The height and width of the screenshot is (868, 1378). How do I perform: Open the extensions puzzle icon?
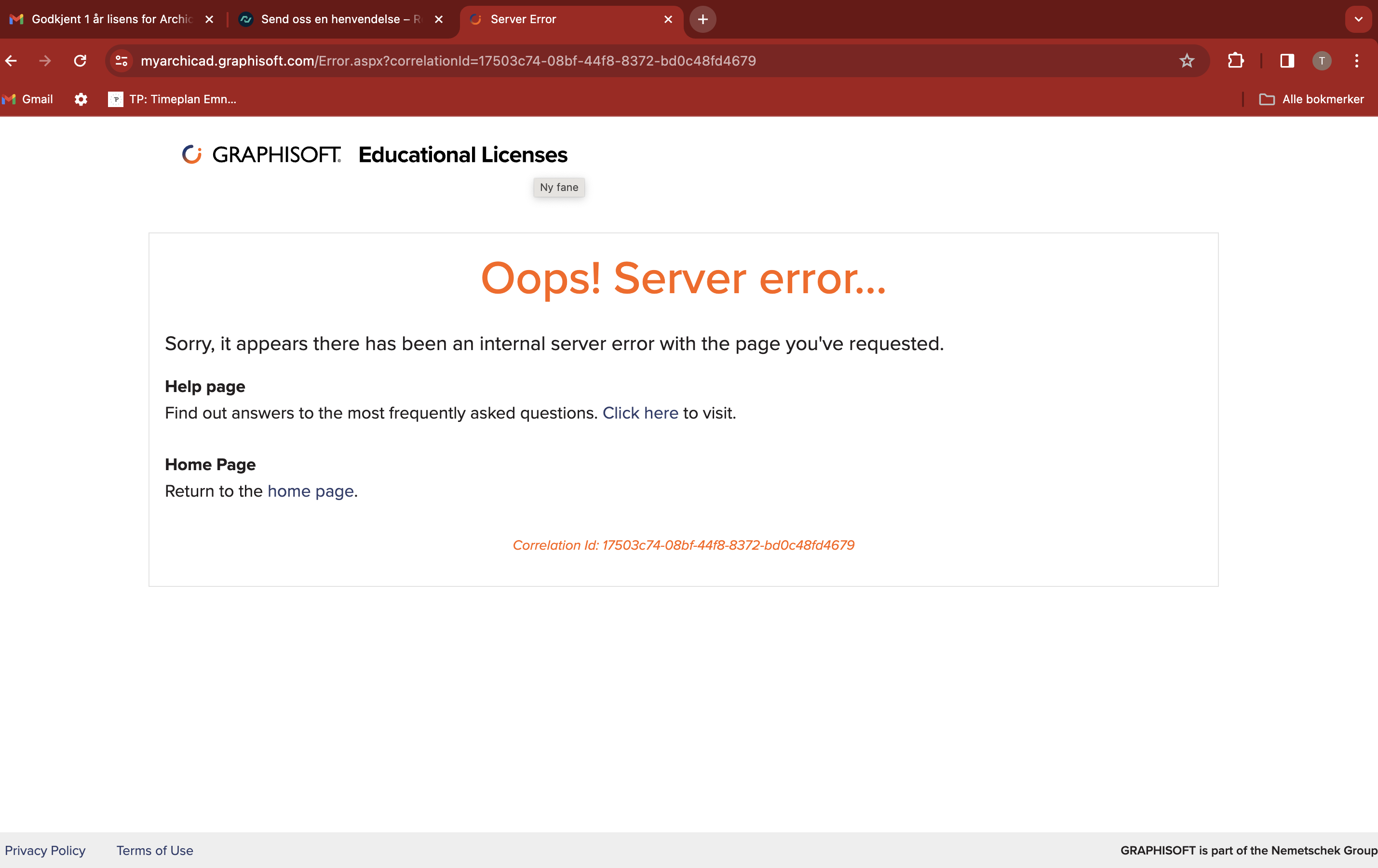1235,61
